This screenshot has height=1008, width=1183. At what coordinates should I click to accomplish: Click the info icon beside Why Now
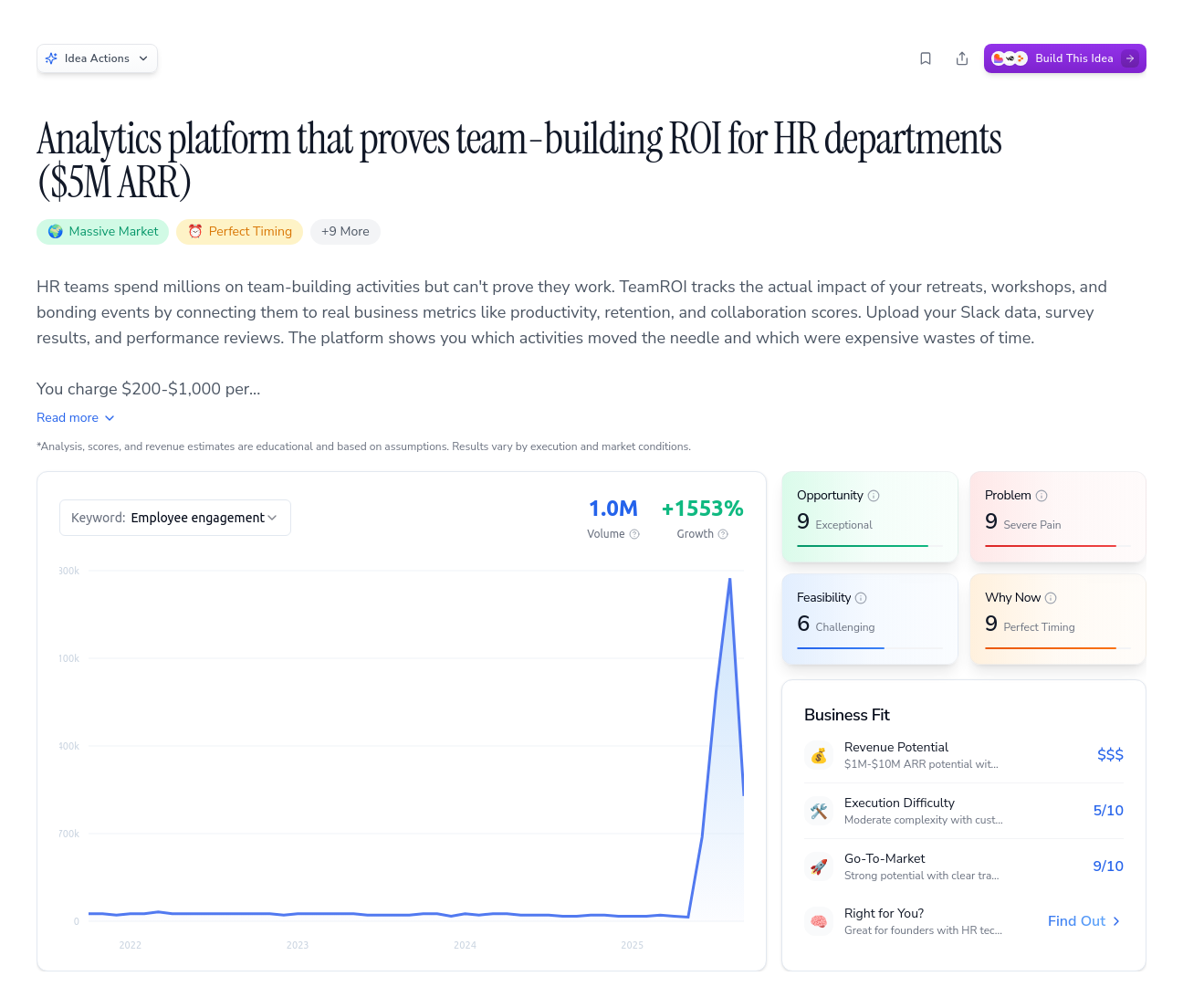pos(1052,597)
